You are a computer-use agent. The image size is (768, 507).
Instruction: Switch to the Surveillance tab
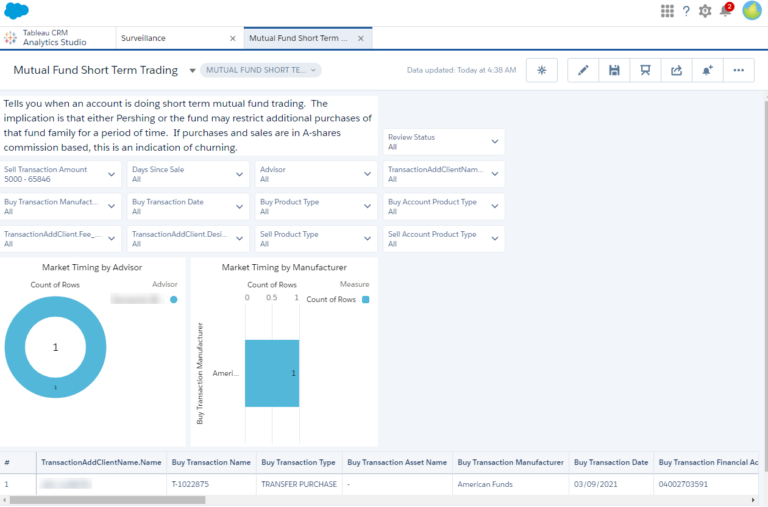pyautogui.click(x=180, y=38)
